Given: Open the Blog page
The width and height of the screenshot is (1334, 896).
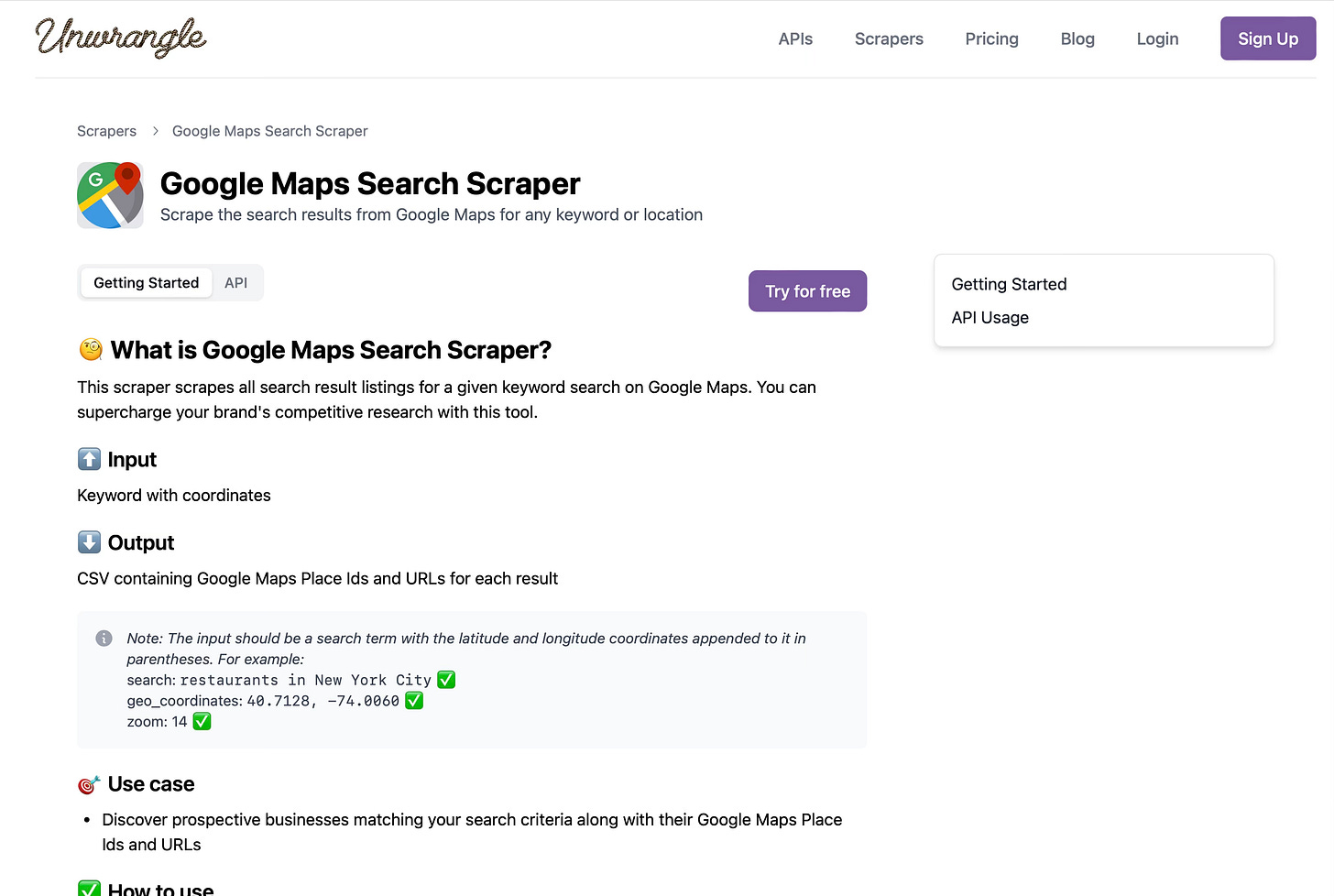Looking at the screenshot, I should (x=1077, y=38).
